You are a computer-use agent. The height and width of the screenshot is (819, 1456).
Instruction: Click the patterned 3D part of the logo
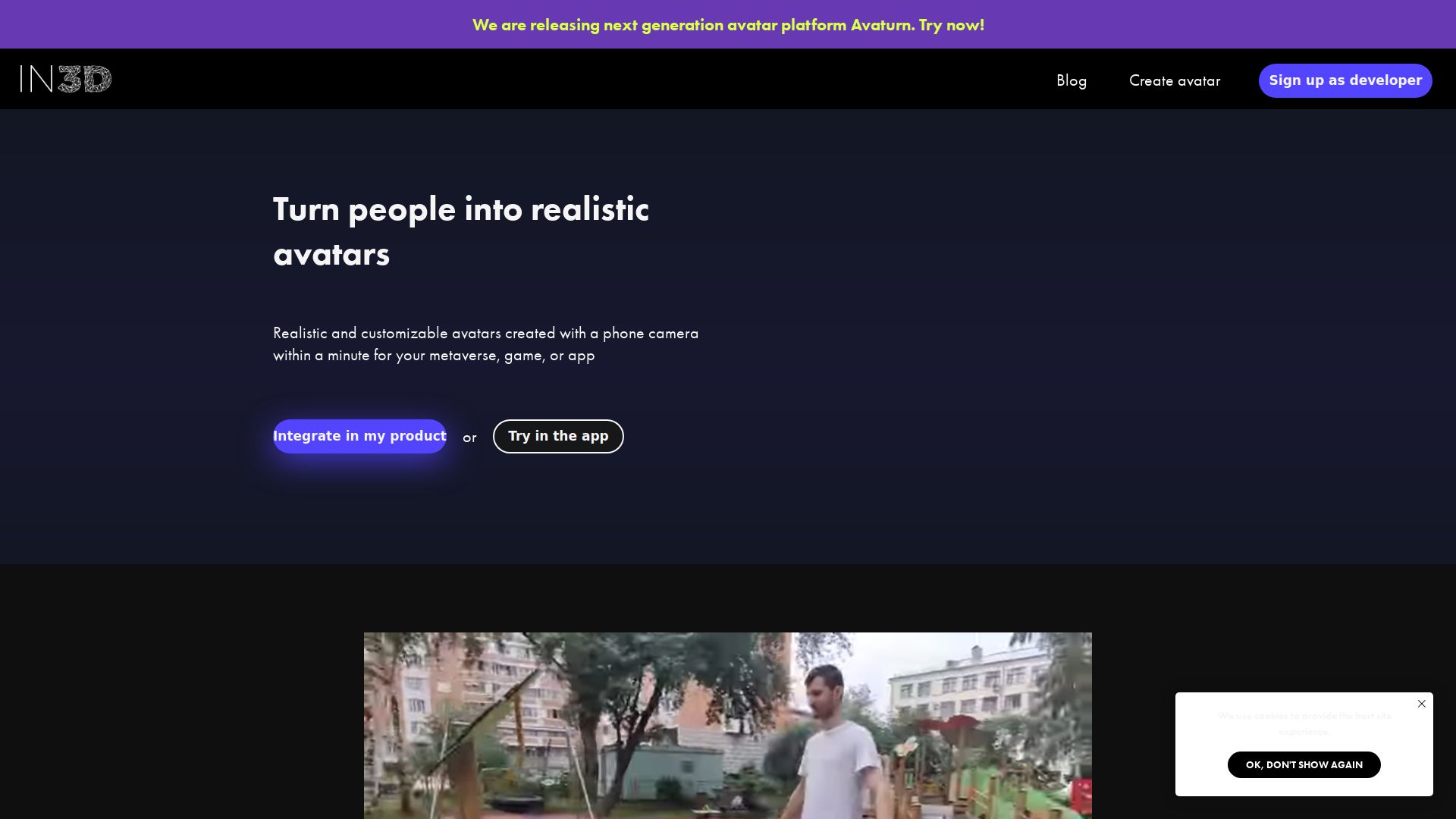click(x=85, y=79)
